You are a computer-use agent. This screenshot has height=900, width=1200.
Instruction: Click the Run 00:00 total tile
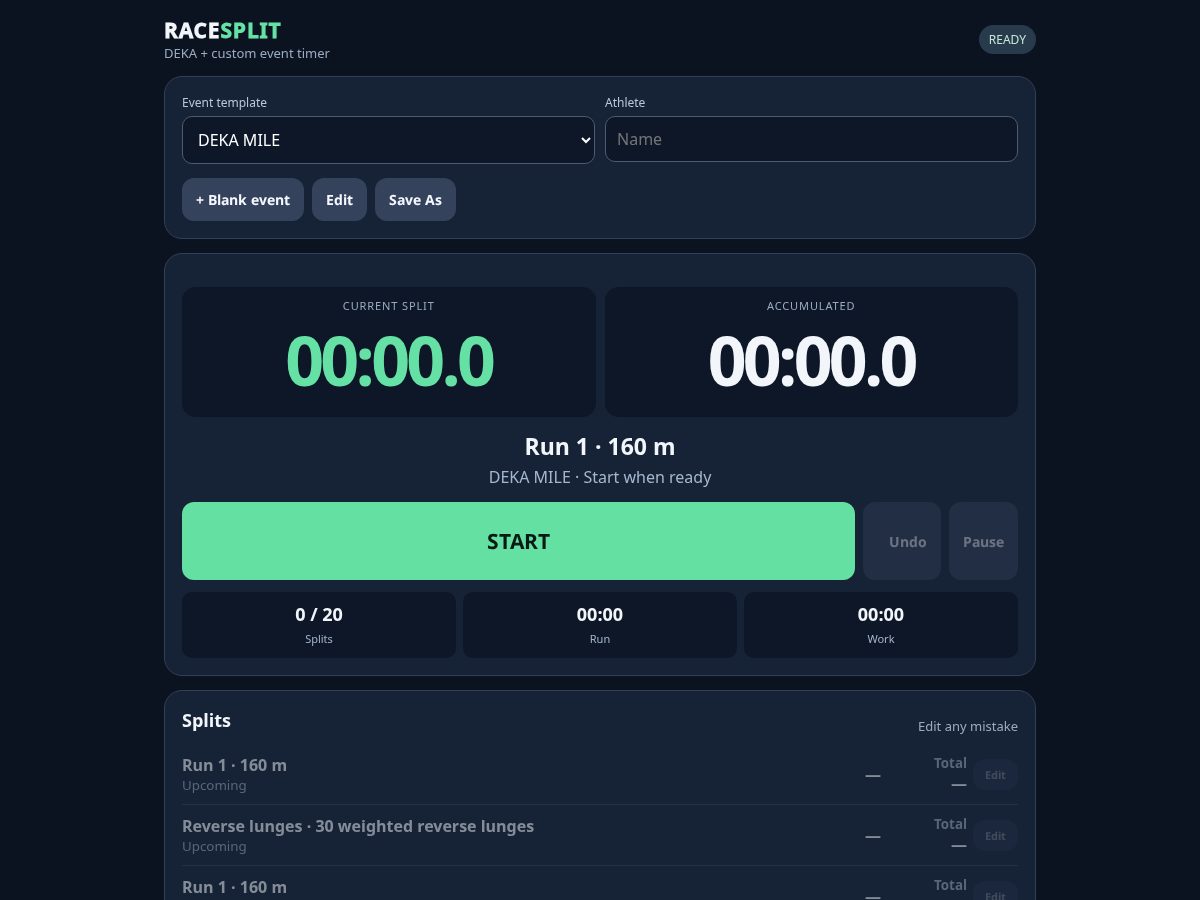(600, 625)
